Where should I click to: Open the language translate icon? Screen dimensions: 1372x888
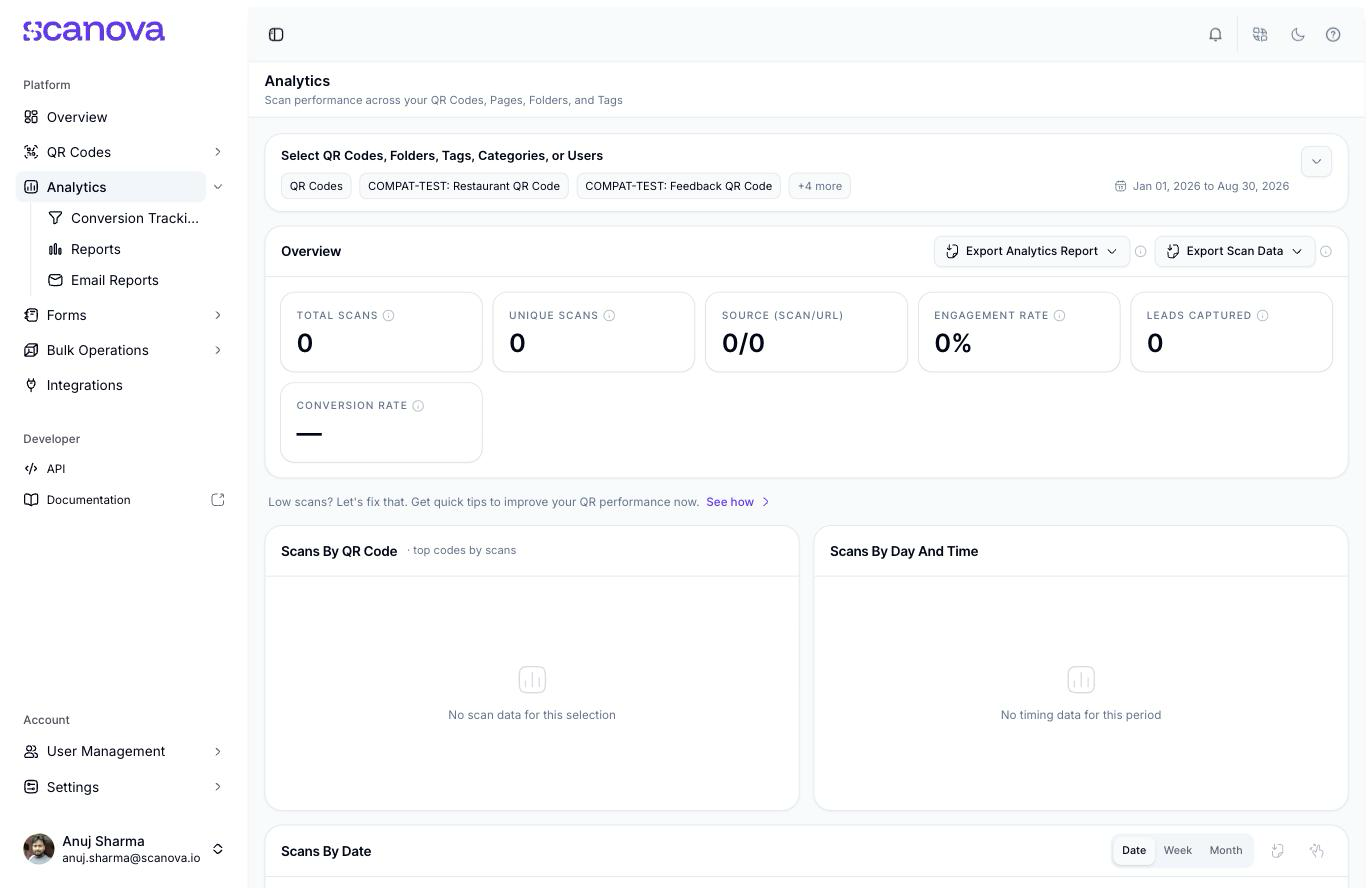(x=1260, y=35)
